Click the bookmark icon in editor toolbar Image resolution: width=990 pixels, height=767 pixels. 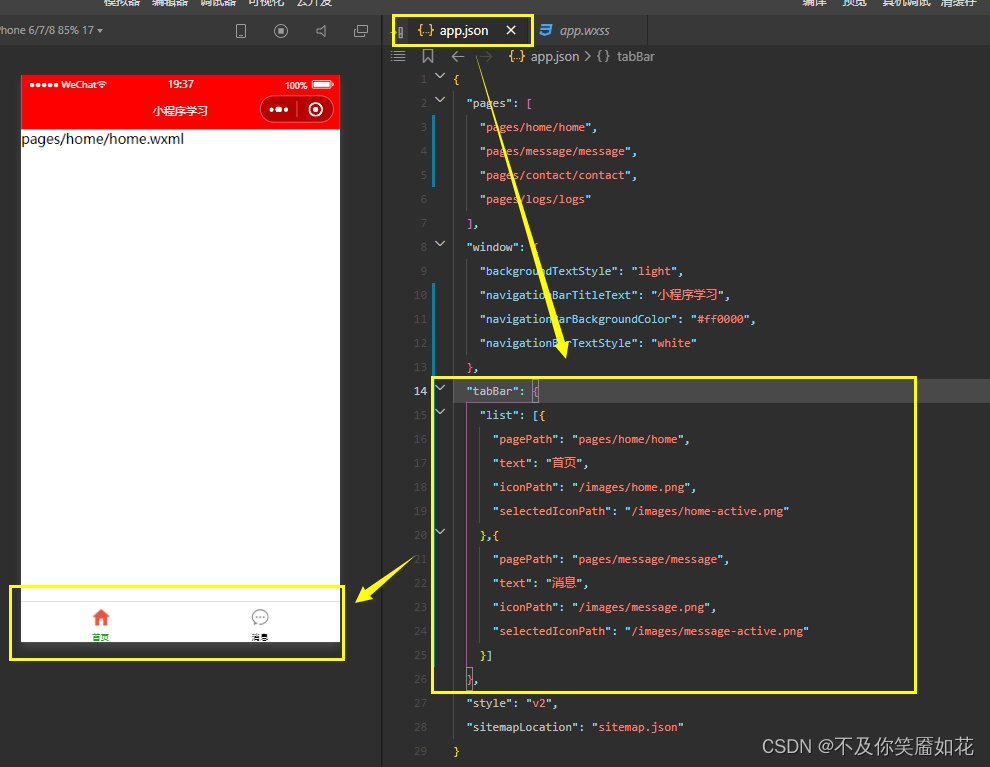point(427,56)
